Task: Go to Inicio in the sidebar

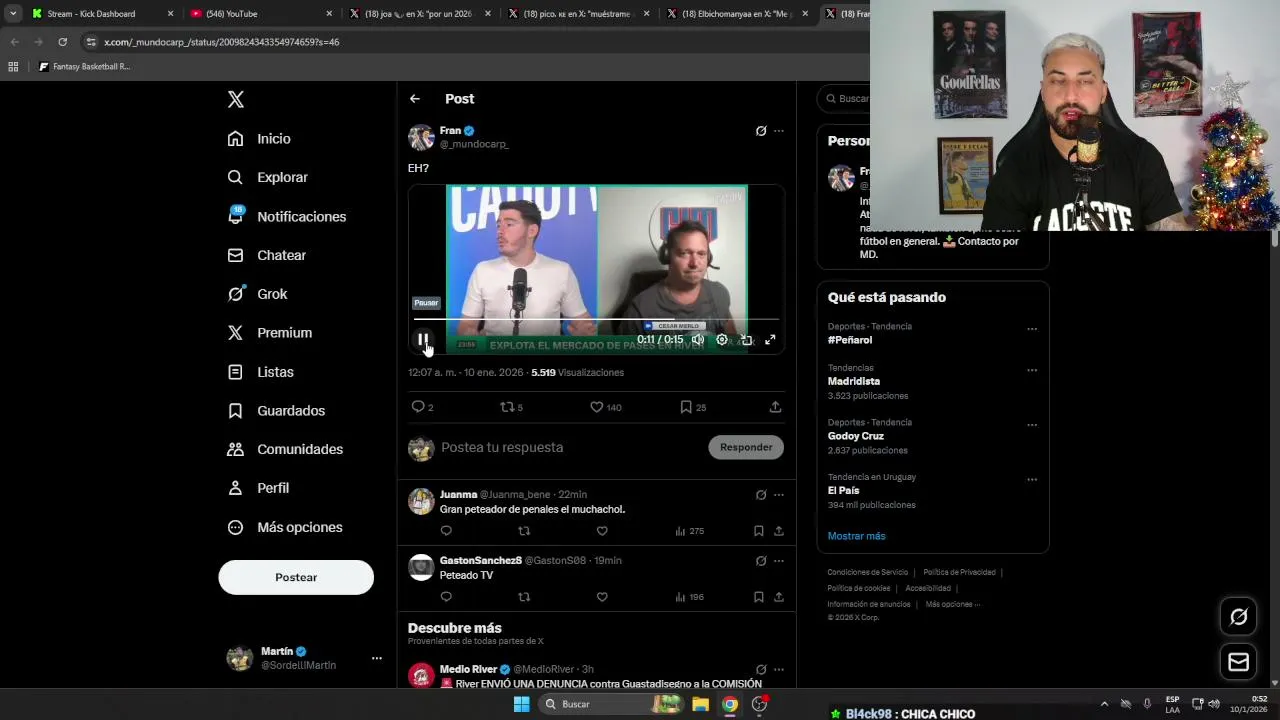Action: click(259, 139)
